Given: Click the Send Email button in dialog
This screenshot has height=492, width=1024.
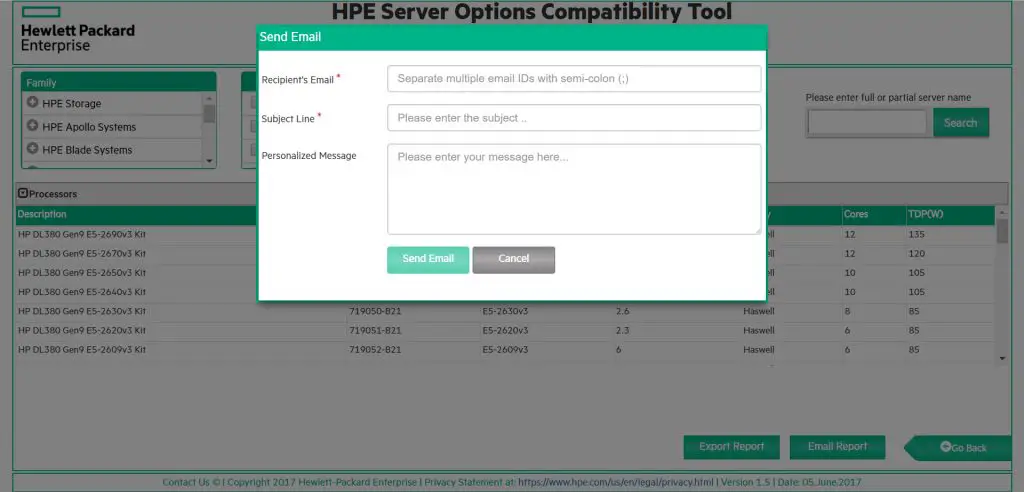Looking at the screenshot, I should [x=428, y=259].
